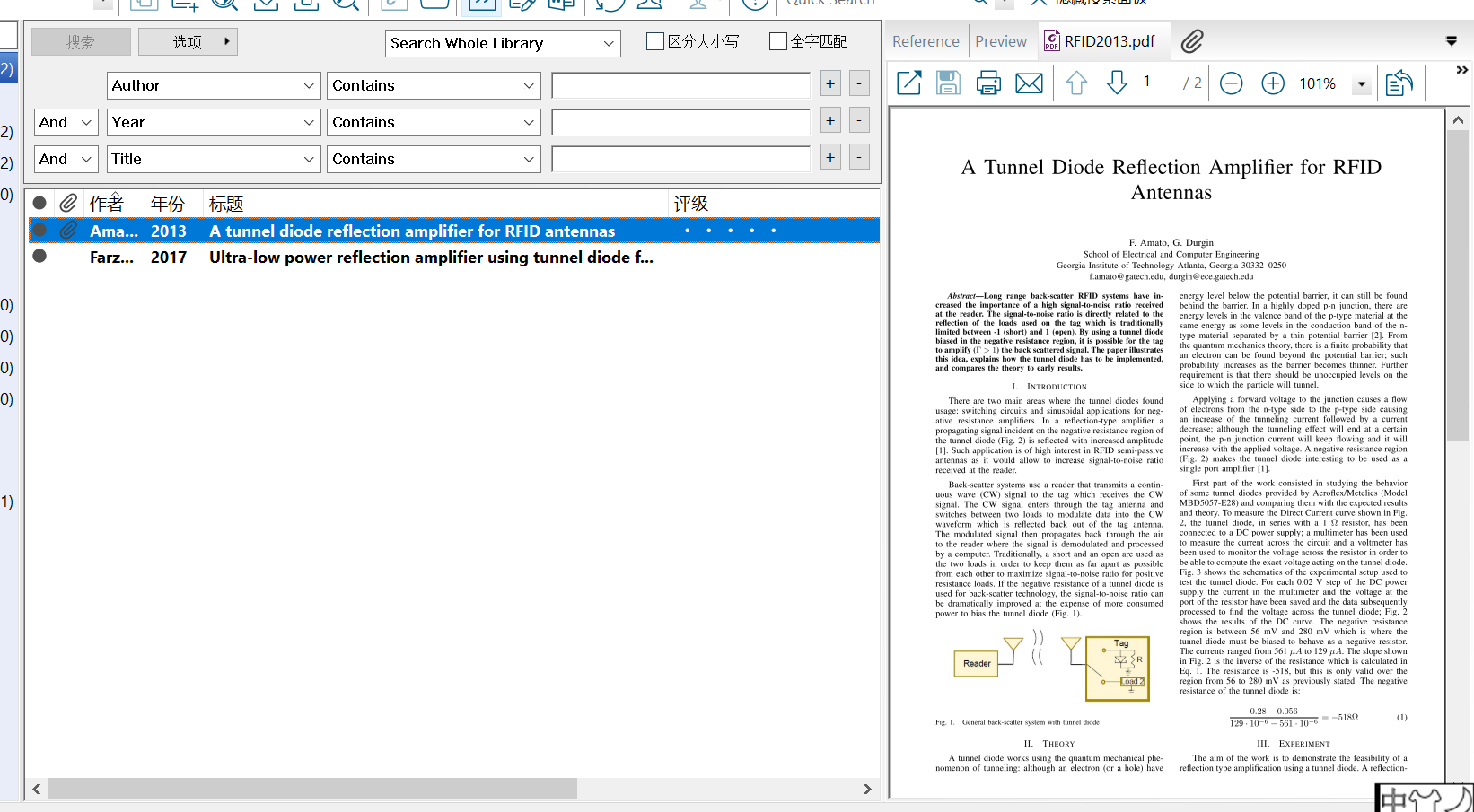1474x812 pixels.
Task: Print the RFID2013 PDF
Action: (988, 83)
